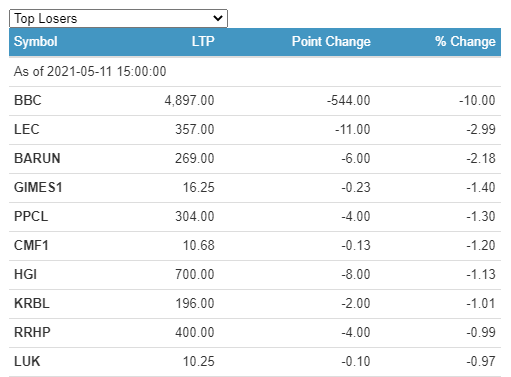Click the KRBL symbol
The height and width of the screenshot is (377, 511).
tap(32, 303)
